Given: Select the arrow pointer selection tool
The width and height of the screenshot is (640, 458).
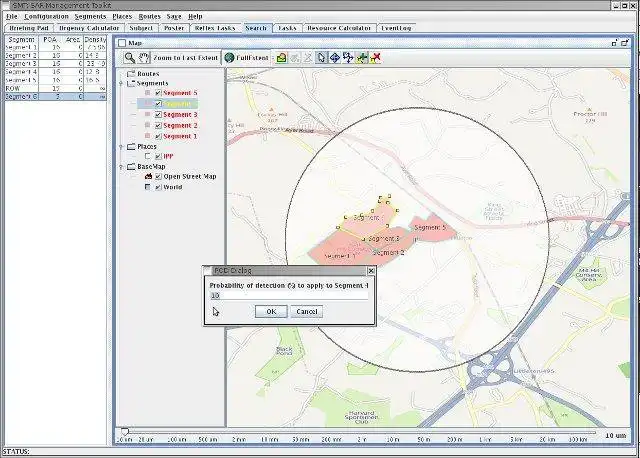Looking at the screenshot, I should (x=321, y=58).
